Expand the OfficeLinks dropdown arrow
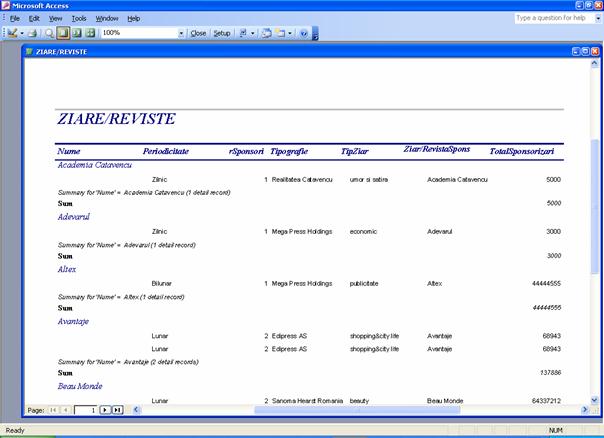Viewport: 604px width, 438px height. pos(254,33)
